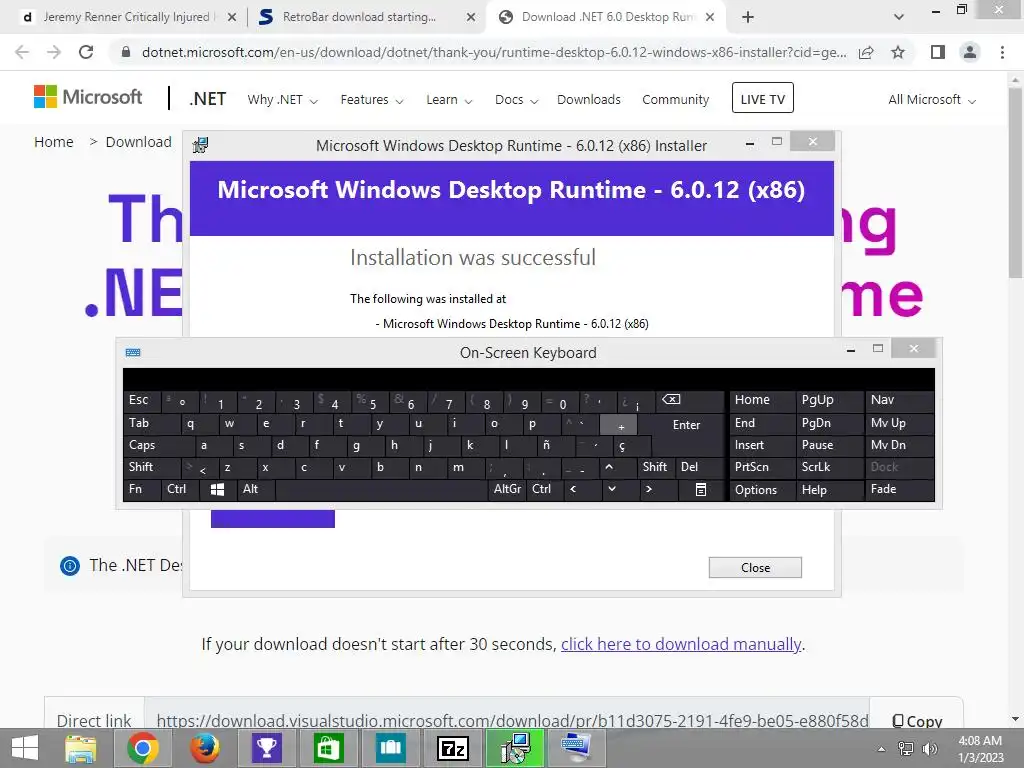Launch Firefox from the taskbar
Screen dimensions: 1024x768
coord(204,748)
